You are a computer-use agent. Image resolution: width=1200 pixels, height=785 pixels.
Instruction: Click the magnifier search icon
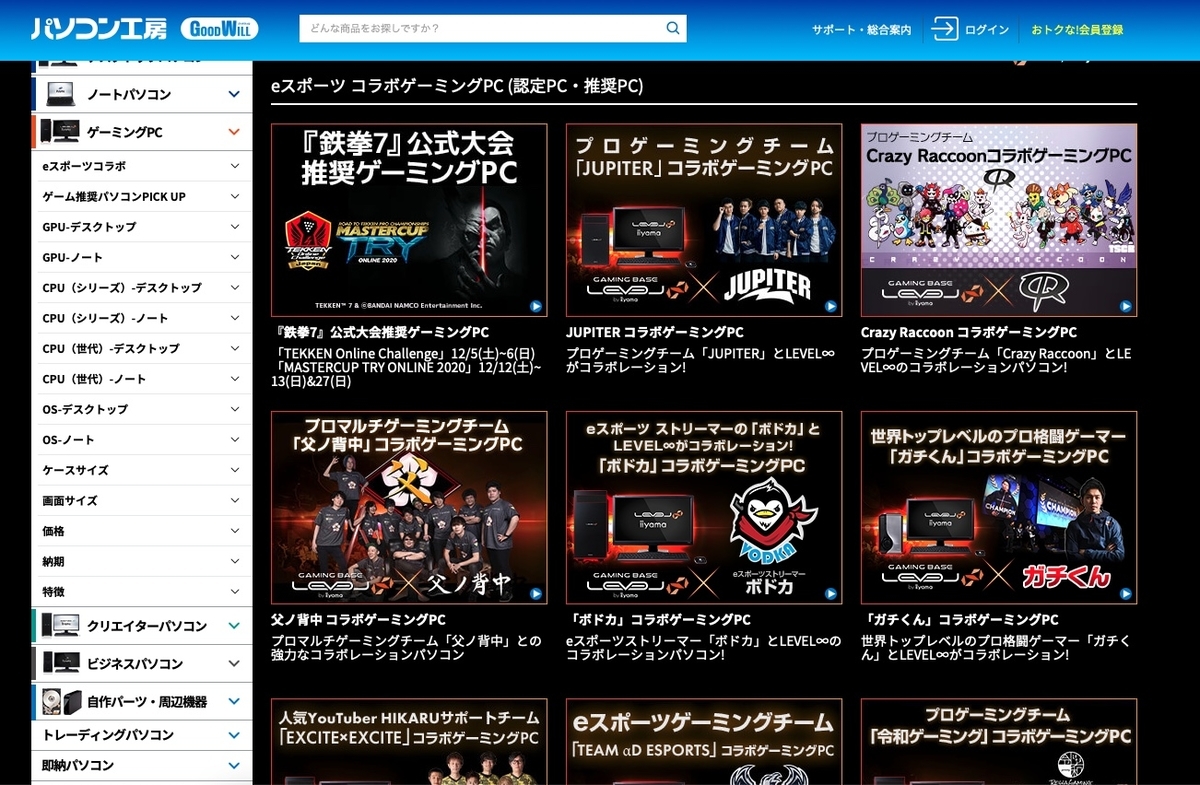click(673, 28)
